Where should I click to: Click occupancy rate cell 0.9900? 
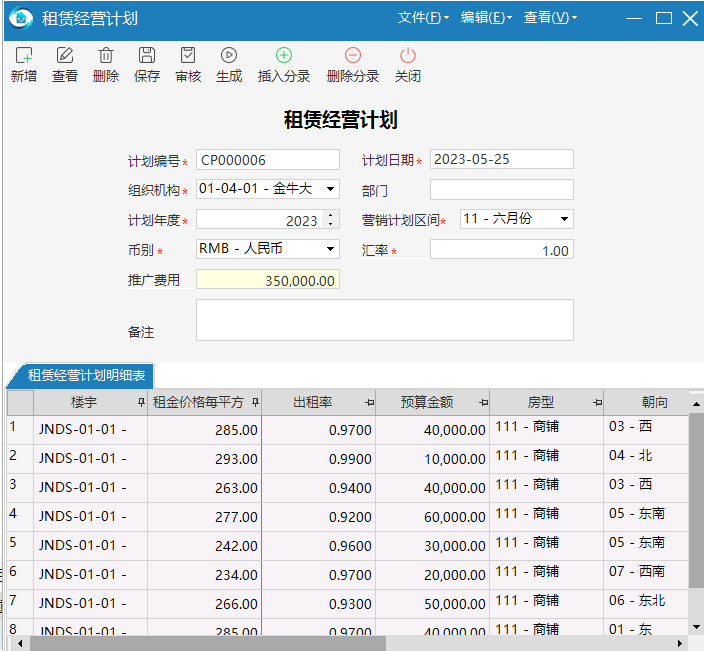point(319,459)
